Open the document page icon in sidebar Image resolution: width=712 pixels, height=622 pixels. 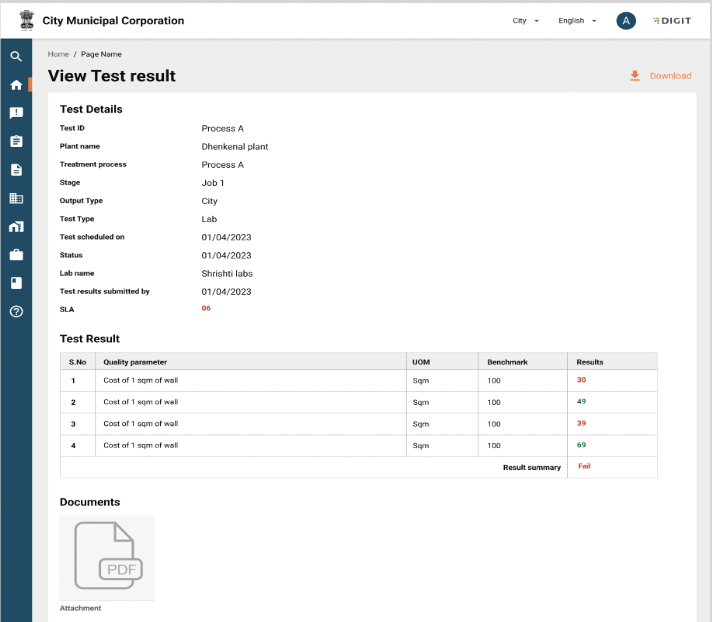click(x=15, y=170)
